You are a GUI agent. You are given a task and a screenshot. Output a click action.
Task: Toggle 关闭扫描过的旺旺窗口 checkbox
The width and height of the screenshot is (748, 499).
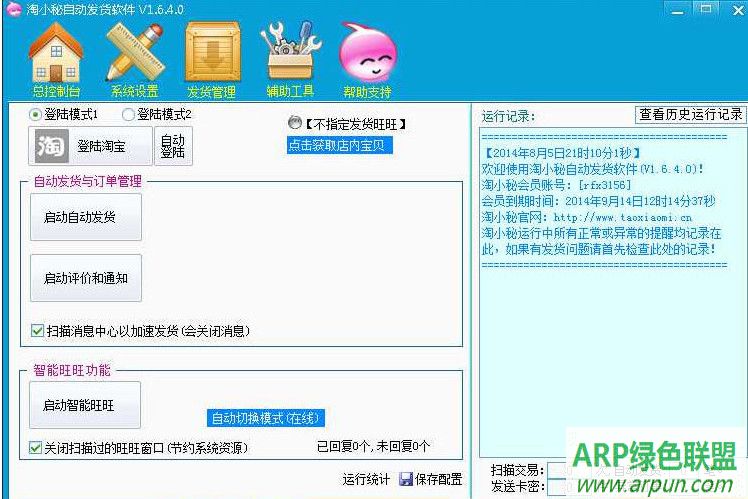35,447
